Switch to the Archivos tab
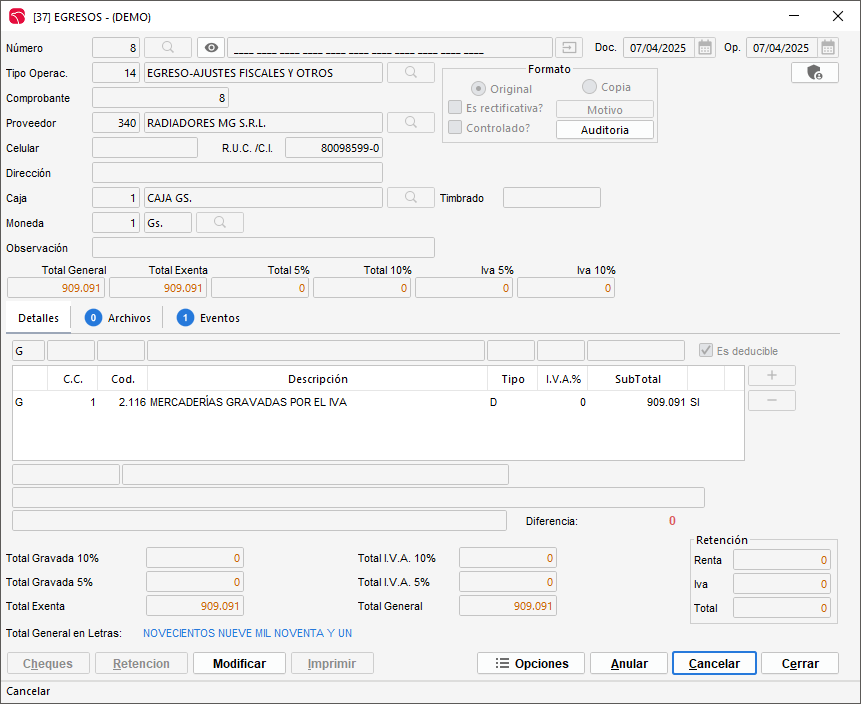The height and width of the screenshot is (704, 861). tap(118, 318)
